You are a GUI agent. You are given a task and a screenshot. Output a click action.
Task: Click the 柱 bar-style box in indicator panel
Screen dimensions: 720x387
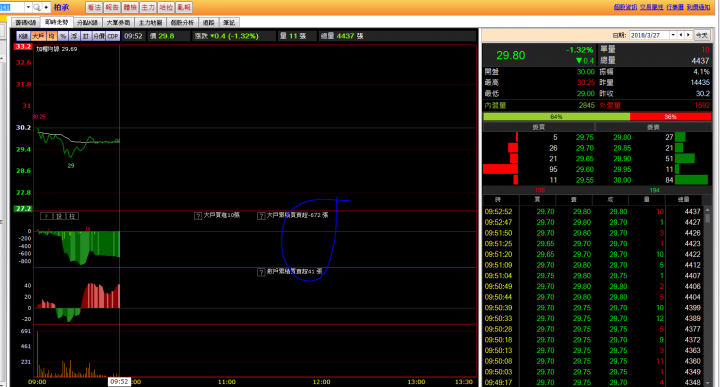[73, 216]
